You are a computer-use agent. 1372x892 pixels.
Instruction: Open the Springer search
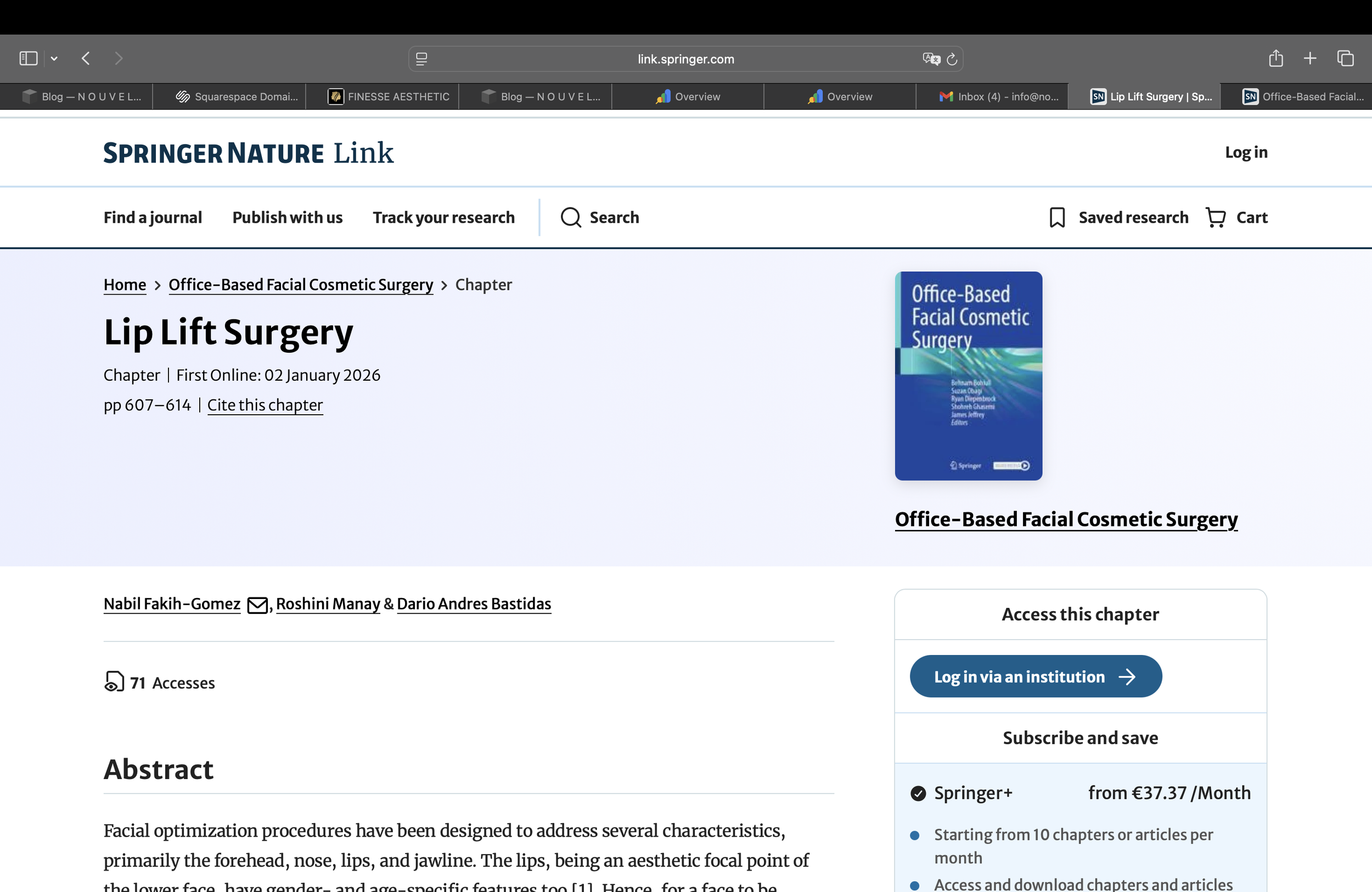[x=599, y=217]
